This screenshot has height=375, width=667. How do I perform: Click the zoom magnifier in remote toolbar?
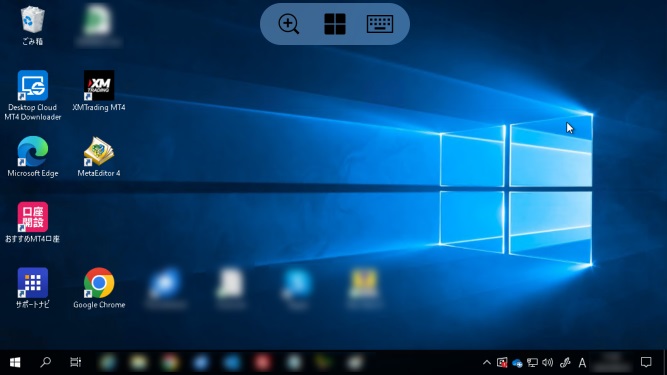click(289, 24)
